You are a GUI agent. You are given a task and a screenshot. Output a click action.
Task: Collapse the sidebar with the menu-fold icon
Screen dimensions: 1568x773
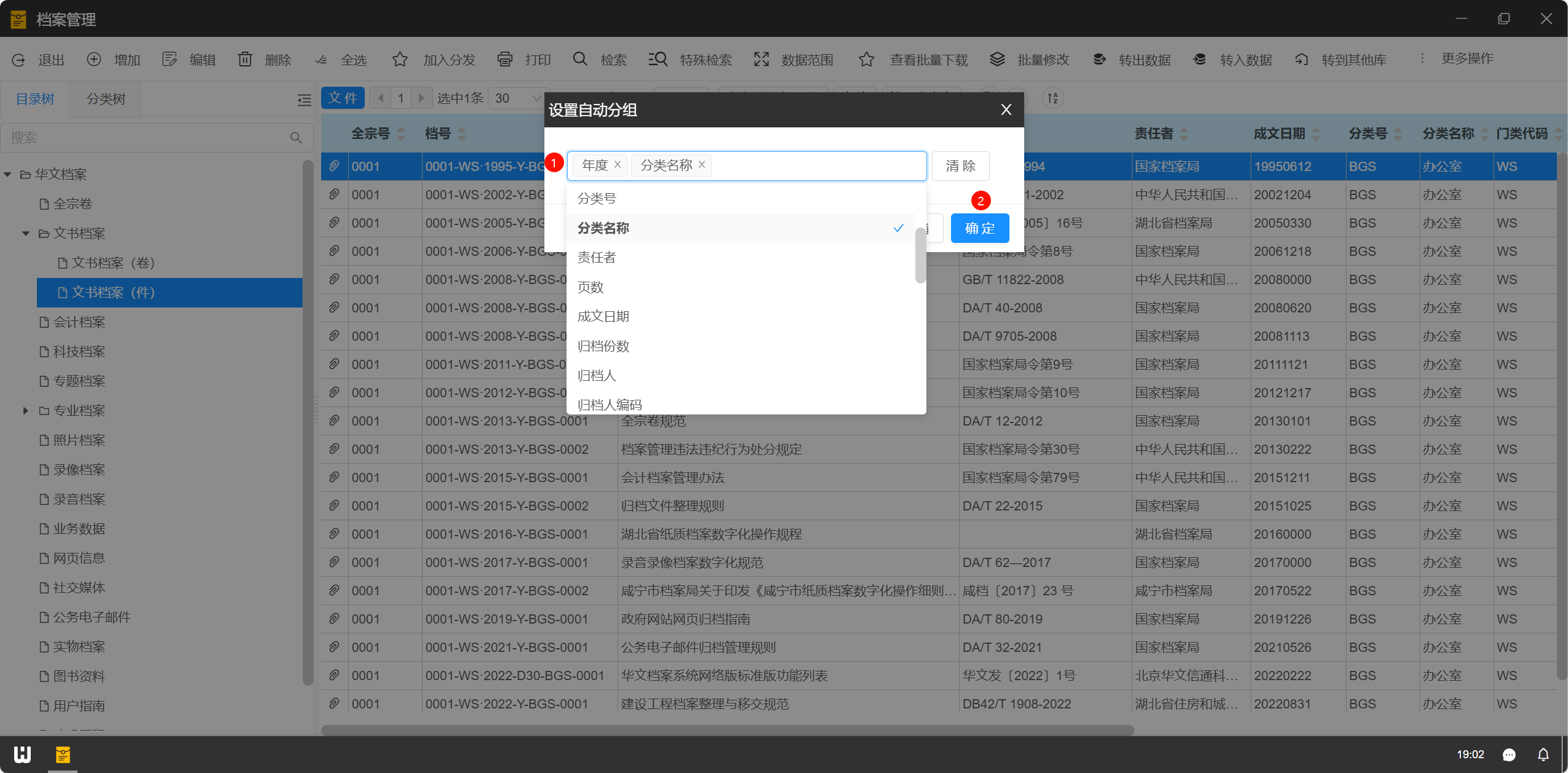tap(304, 100)
